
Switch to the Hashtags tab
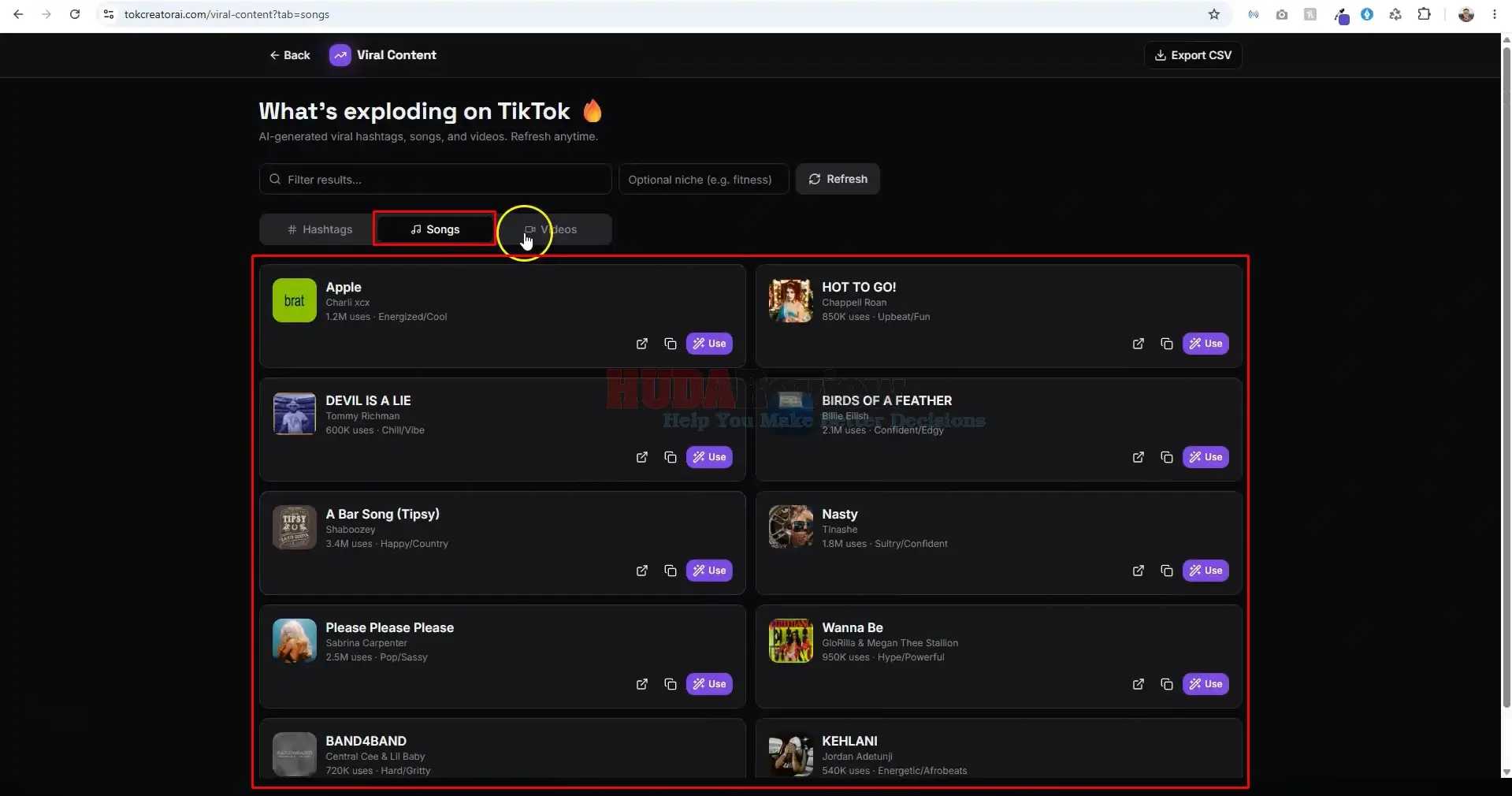click(x=319, y=229)
